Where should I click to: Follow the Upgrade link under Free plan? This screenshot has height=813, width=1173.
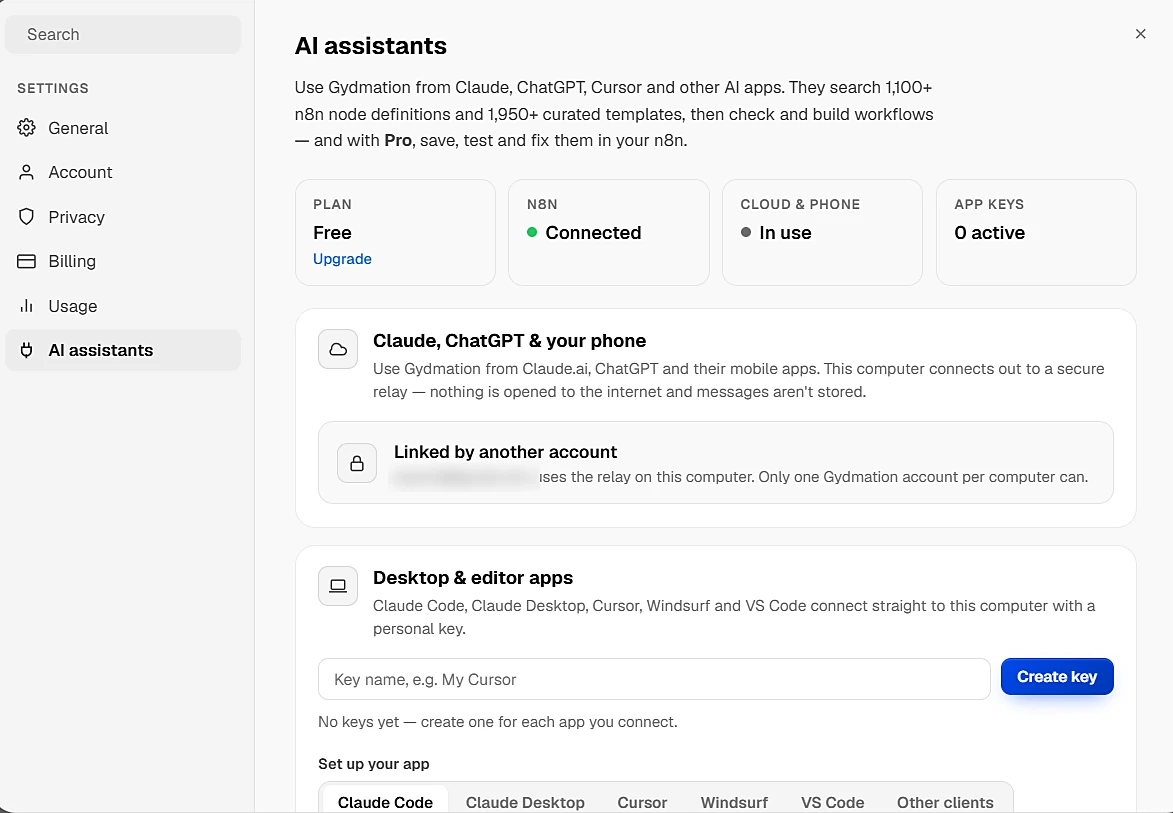coord(342,259)
